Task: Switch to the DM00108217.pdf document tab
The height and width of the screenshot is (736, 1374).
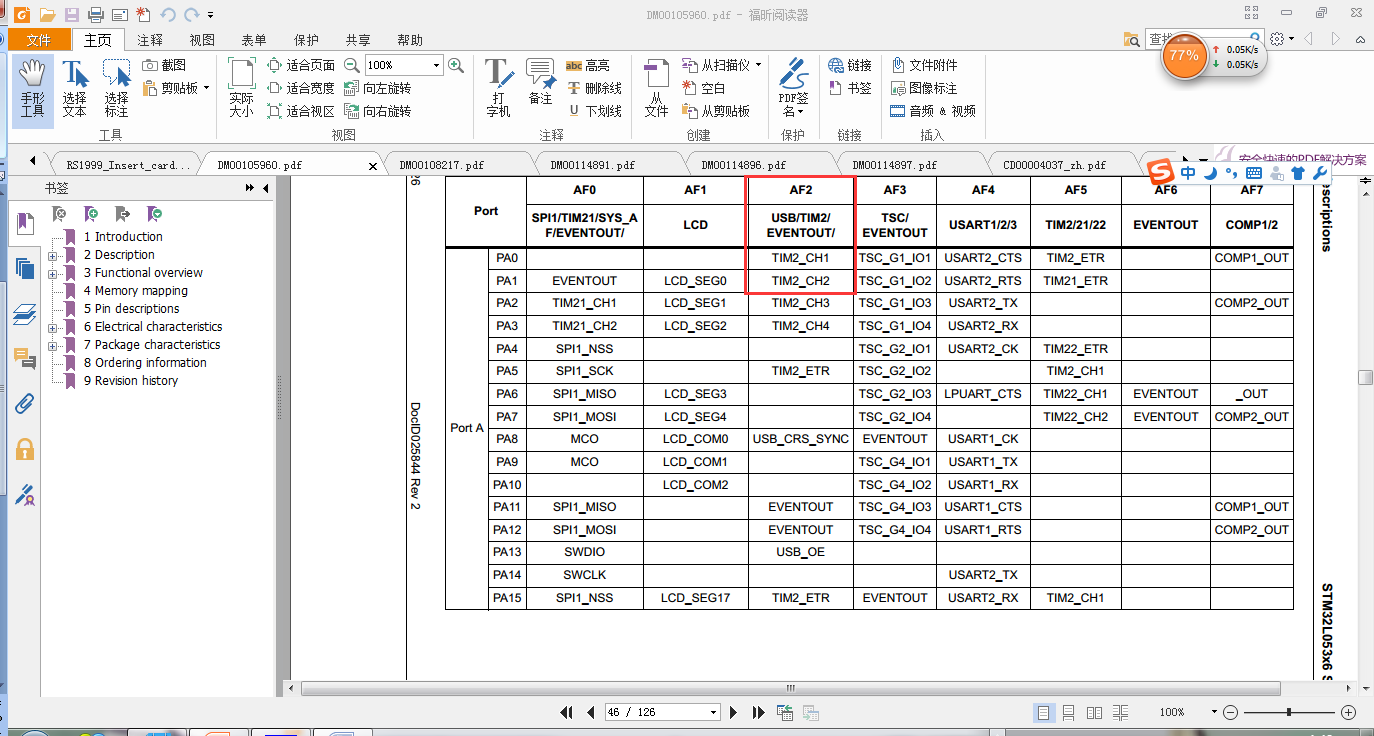Action: pos(441,165)
